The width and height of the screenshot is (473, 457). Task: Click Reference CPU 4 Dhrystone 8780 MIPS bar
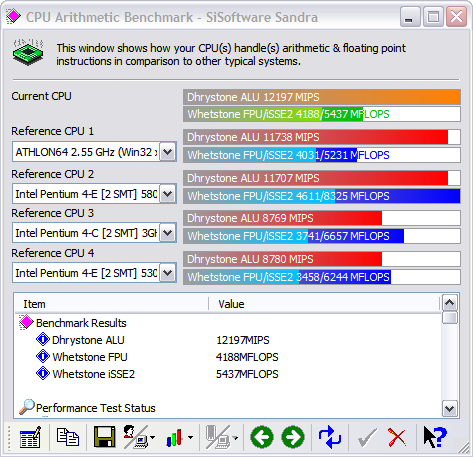(322, 259)
